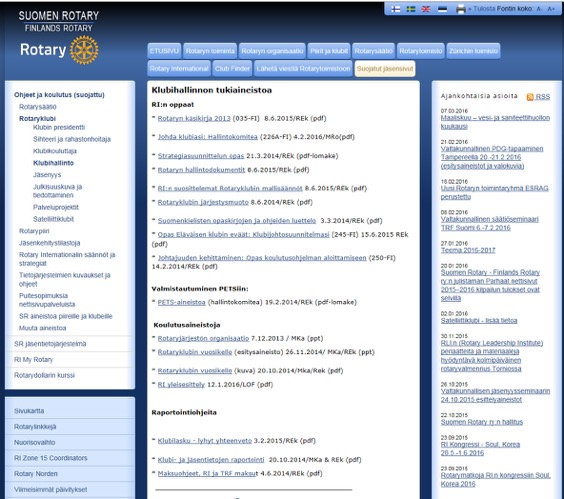This screenshot has width=564, height=499.
Task: Select Muuta aineistoa in the sidebar
Action: coord(42,328)
